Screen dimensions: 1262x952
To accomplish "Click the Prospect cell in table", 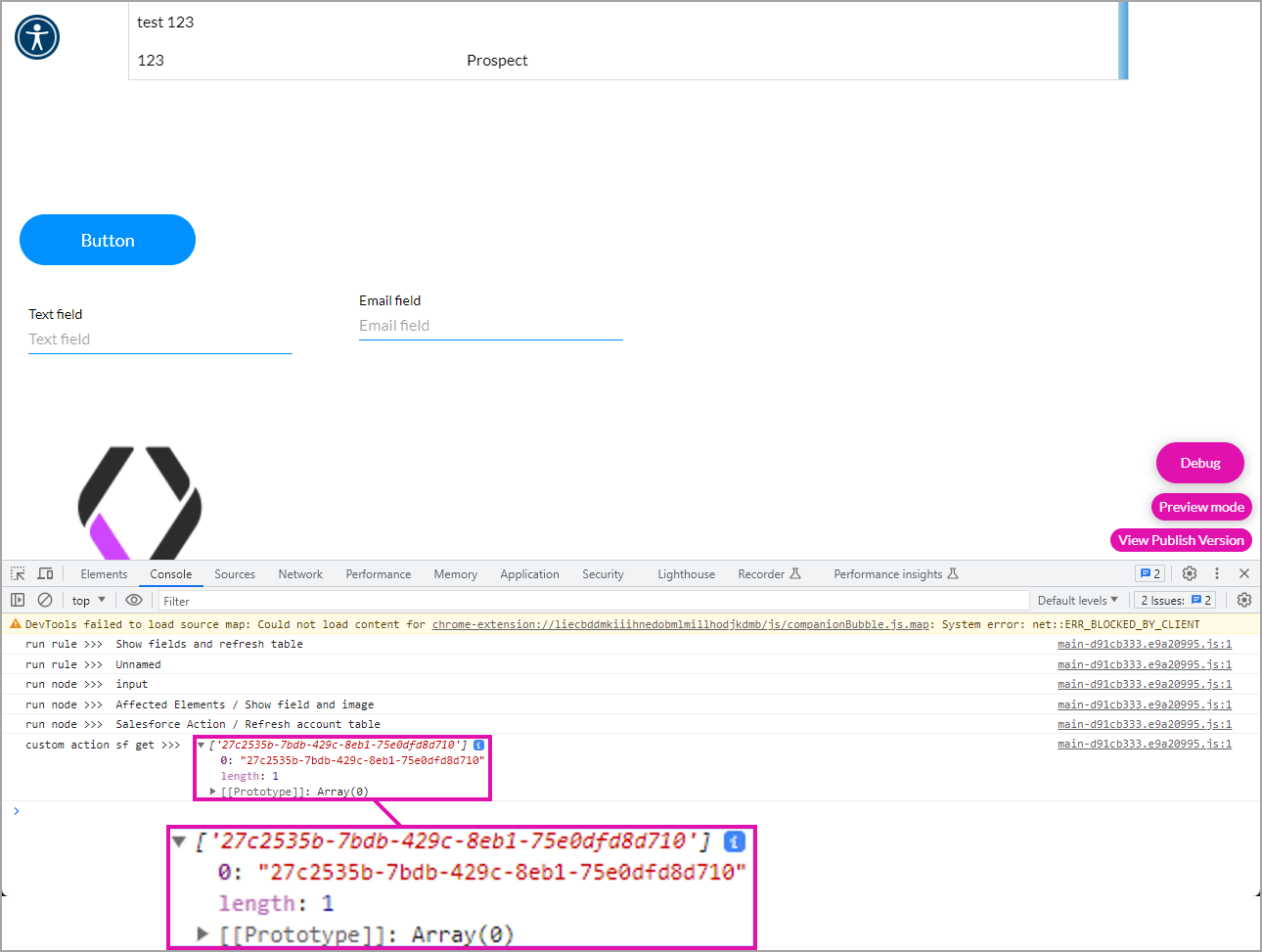I will [x=497, y=61].
